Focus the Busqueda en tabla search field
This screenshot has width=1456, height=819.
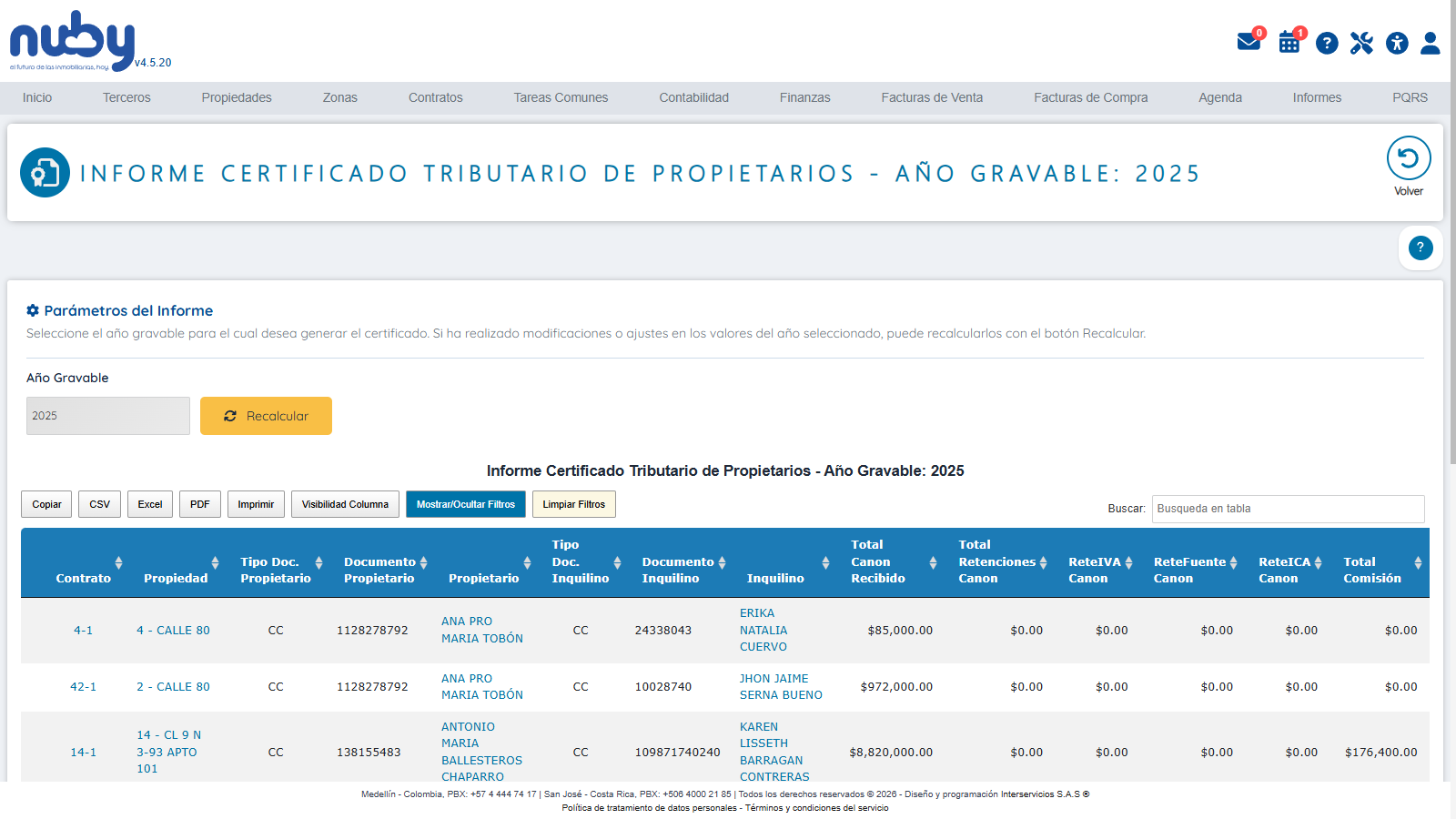(1288, 509)
